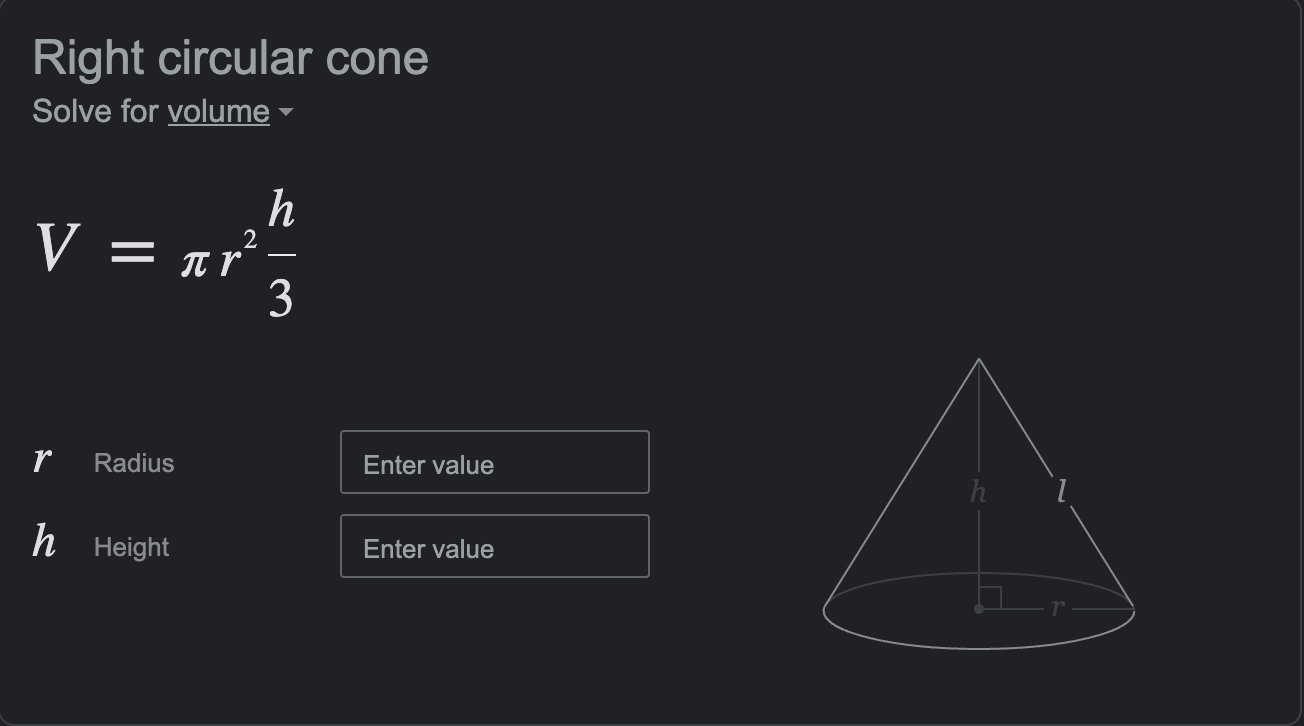Viewport: 1304px width, 726px height.
Task: Click the Solve for text
Action: pos(96,111)
